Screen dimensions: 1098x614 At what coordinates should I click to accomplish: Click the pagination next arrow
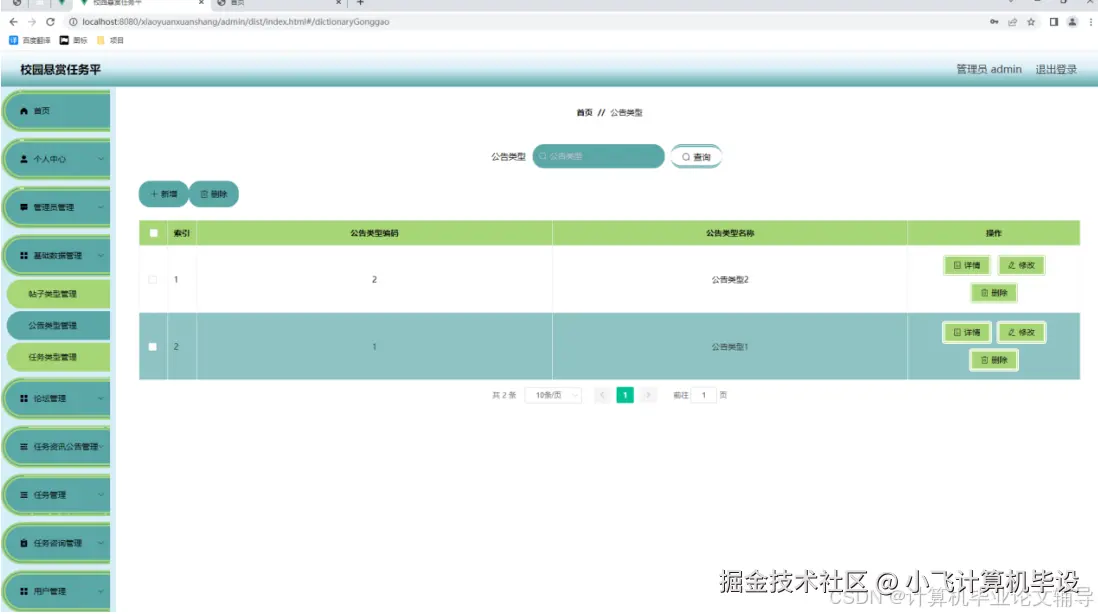(x=648, y=396)
